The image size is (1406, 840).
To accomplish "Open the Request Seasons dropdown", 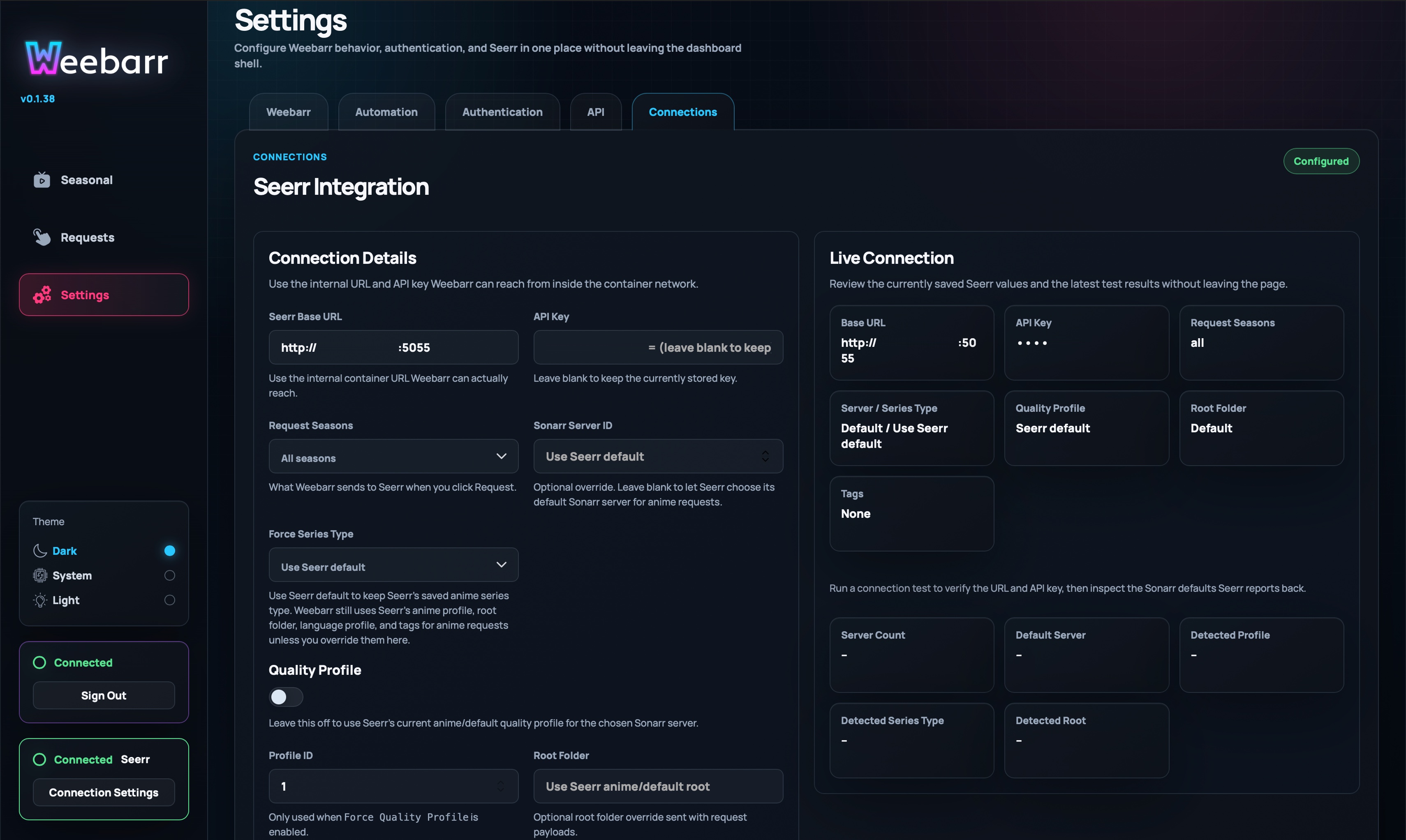I will [x=393, y=456].
